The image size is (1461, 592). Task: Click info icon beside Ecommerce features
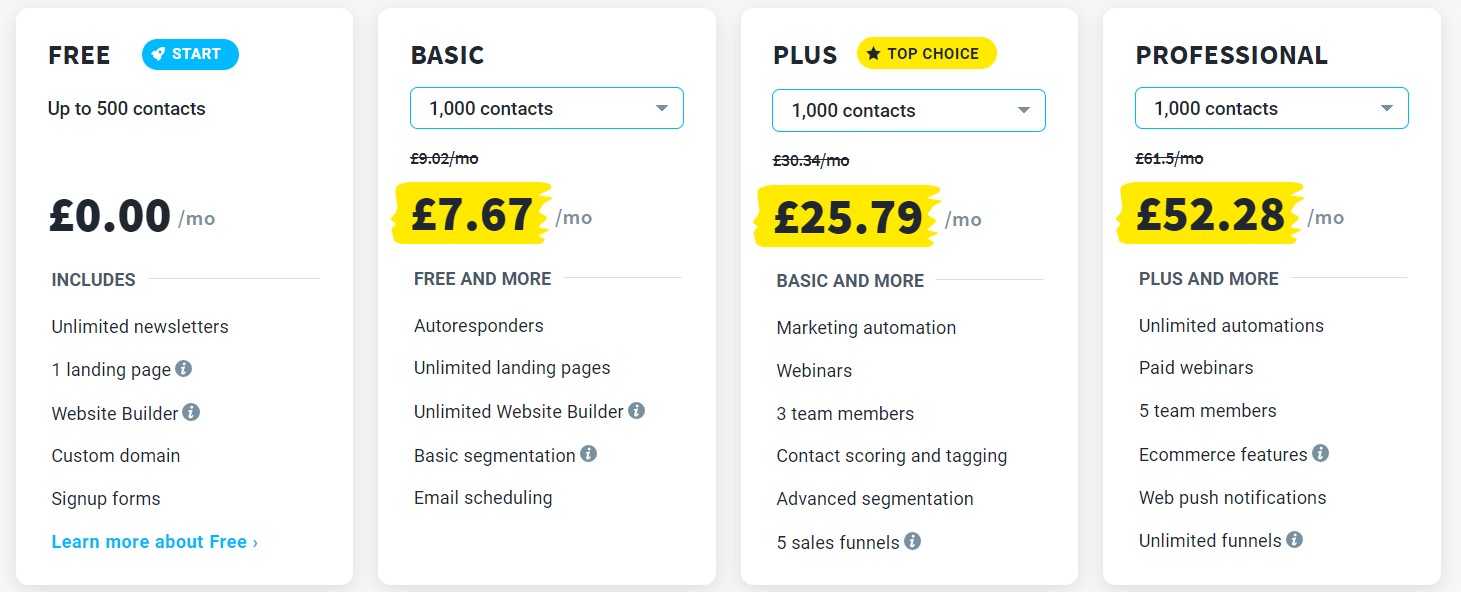(x=1320, y=454)
